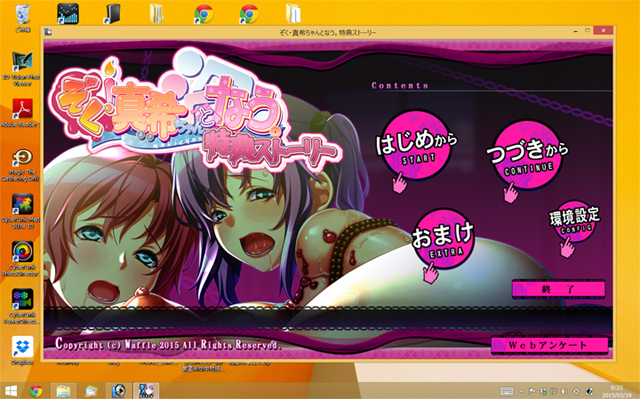Viewport: 640px width, 399px height.
Task: Open File Explorer from the taskbar
Action: 63,391
